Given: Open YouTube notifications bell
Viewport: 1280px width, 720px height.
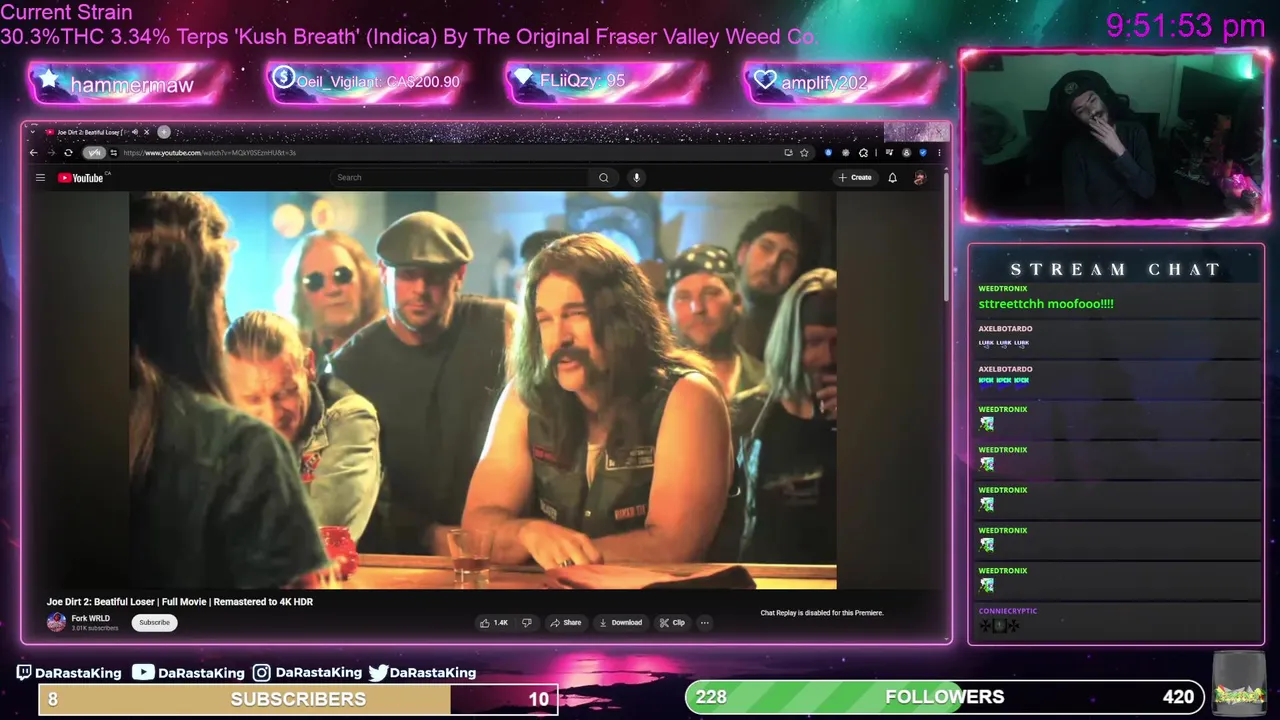Looking at the screenshot, I should (892, 178).
